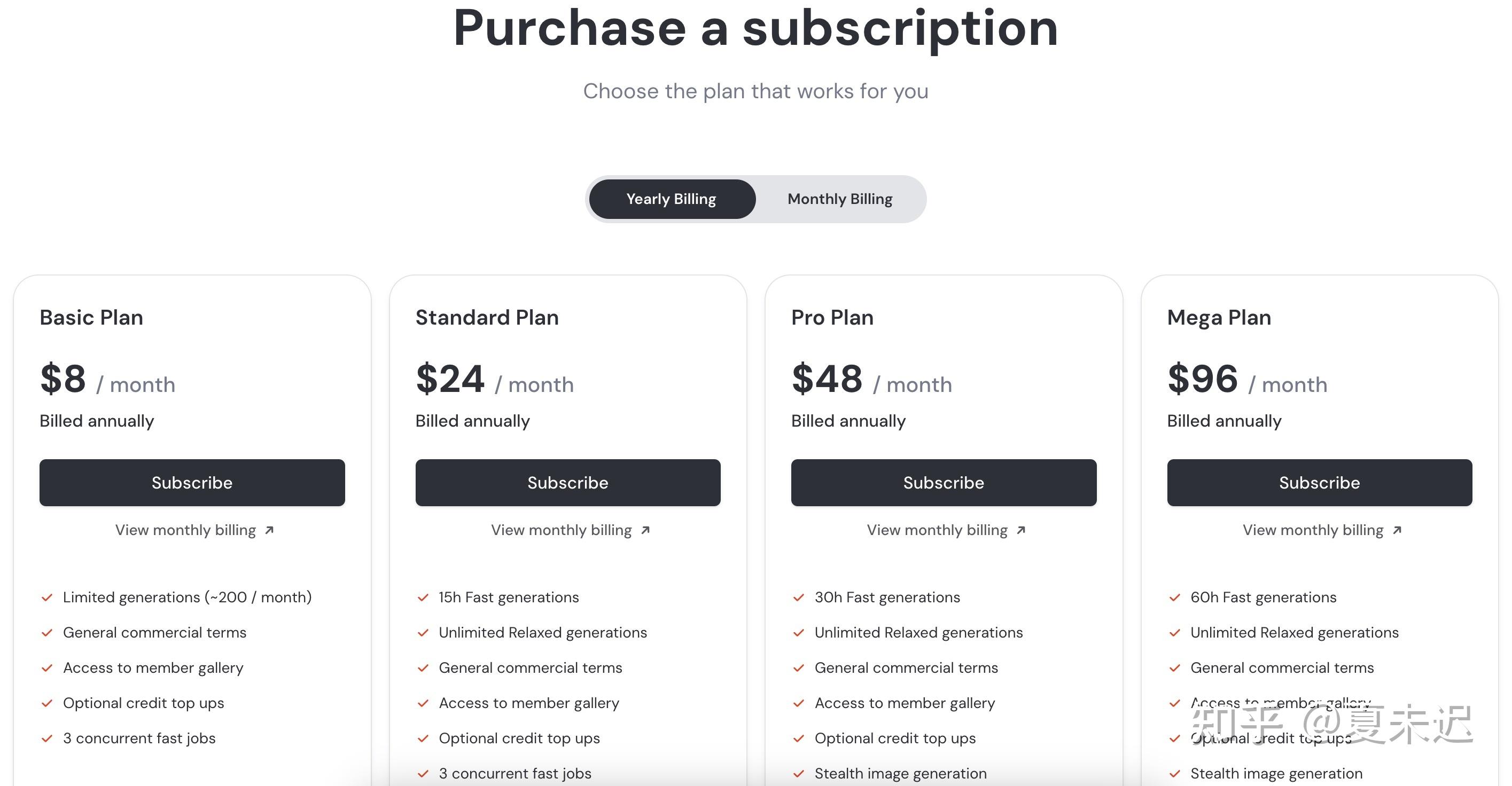
Task: Open Basic Plan's View monthly billing link
Action: 185,530
